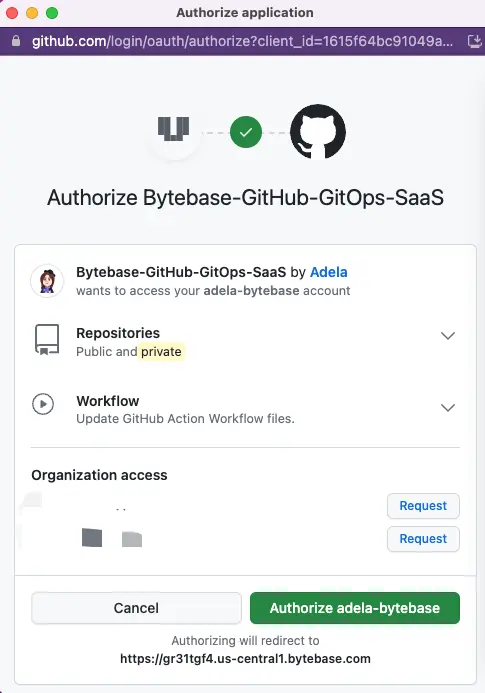Click the redirect URL gr31tgf4.us-central1.bytebase.com
The image size is (485, 693).
[245, 659]
